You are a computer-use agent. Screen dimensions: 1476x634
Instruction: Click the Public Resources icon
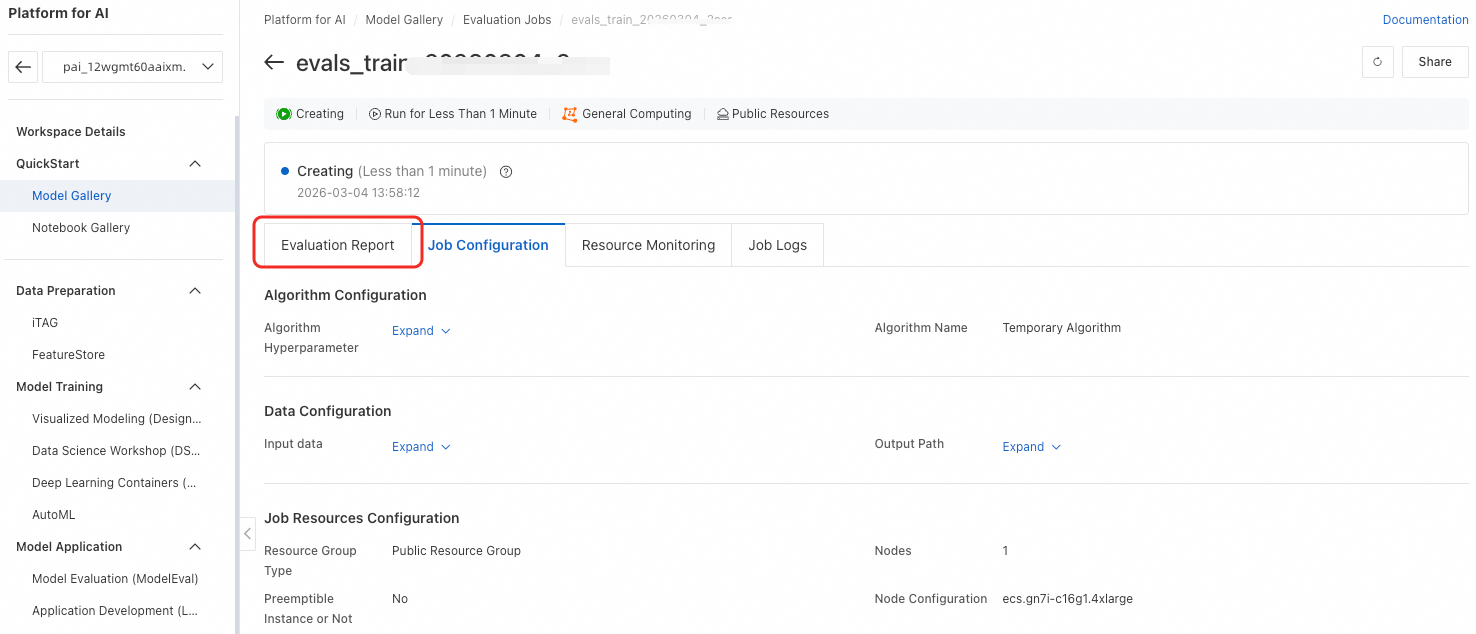(722, 114)
